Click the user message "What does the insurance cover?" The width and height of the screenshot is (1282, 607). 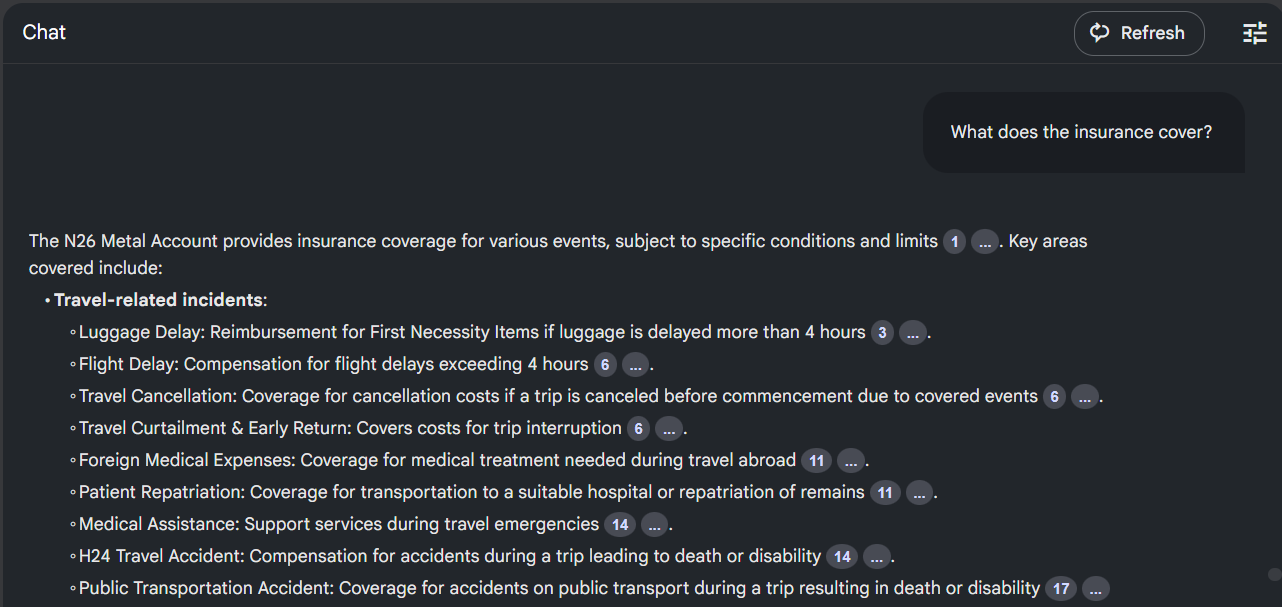coord(1081,132)
